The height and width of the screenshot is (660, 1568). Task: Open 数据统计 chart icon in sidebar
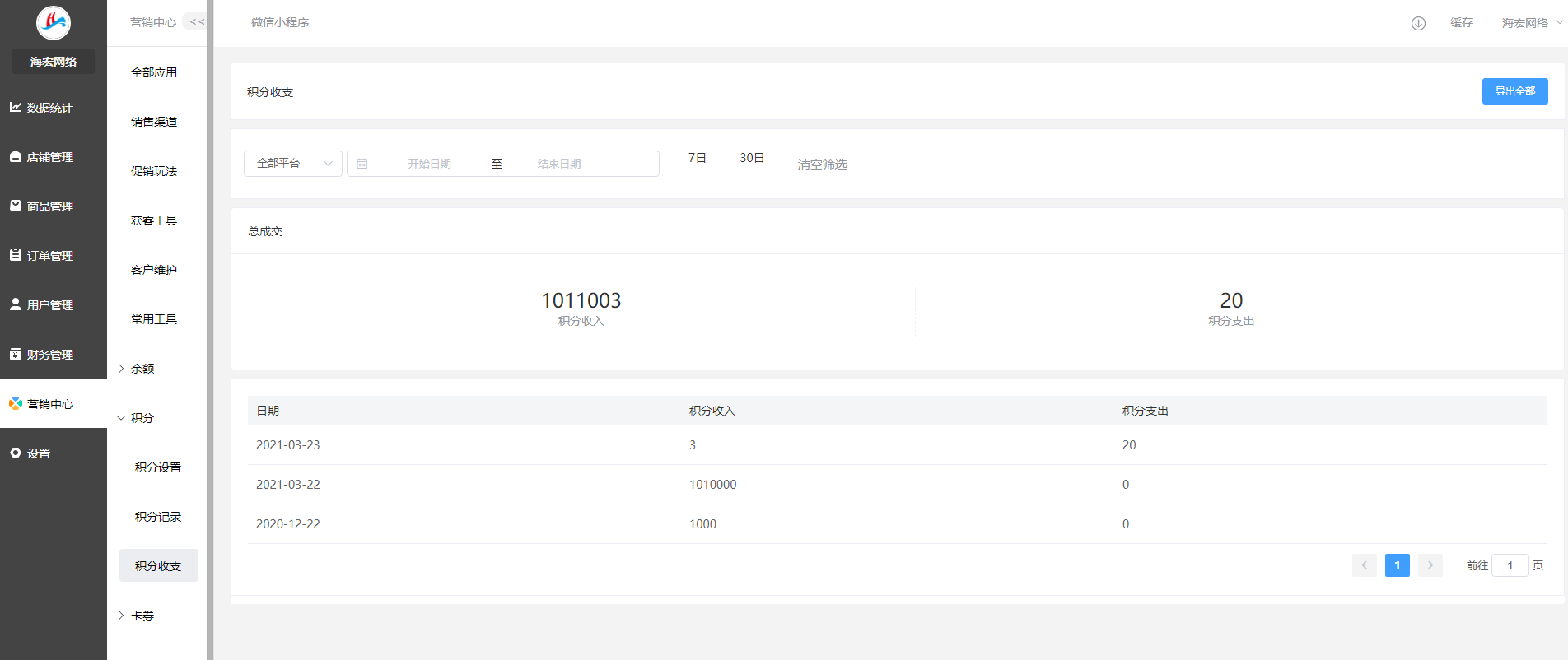[16, 107]
